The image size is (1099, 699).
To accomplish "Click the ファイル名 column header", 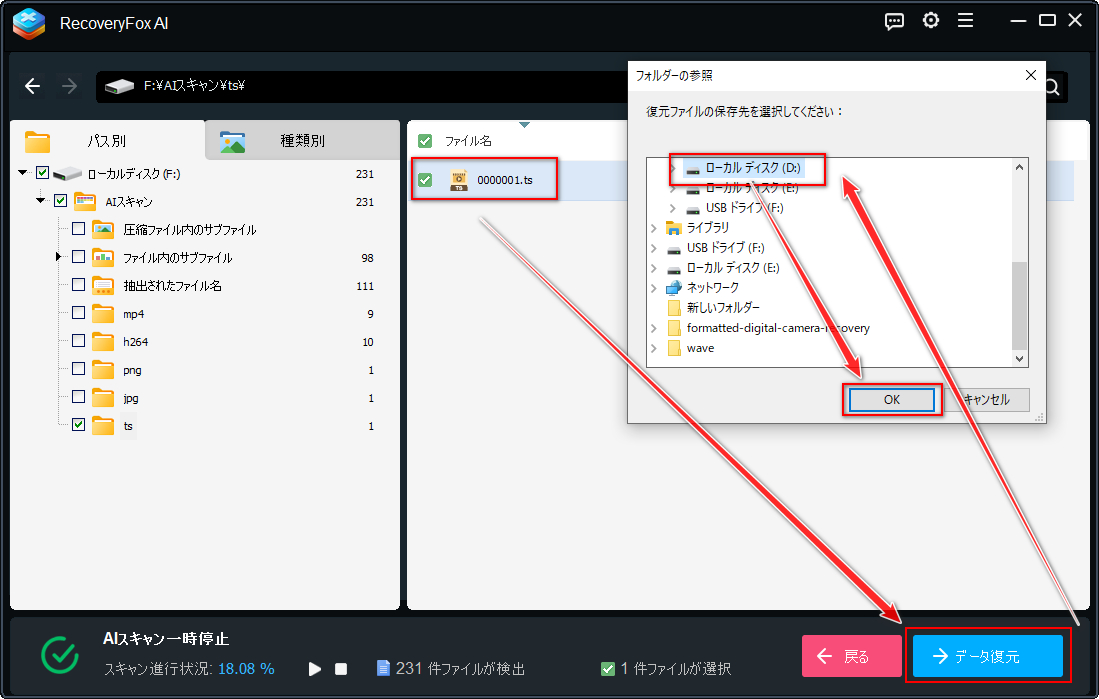I will (x=468, y=141).
